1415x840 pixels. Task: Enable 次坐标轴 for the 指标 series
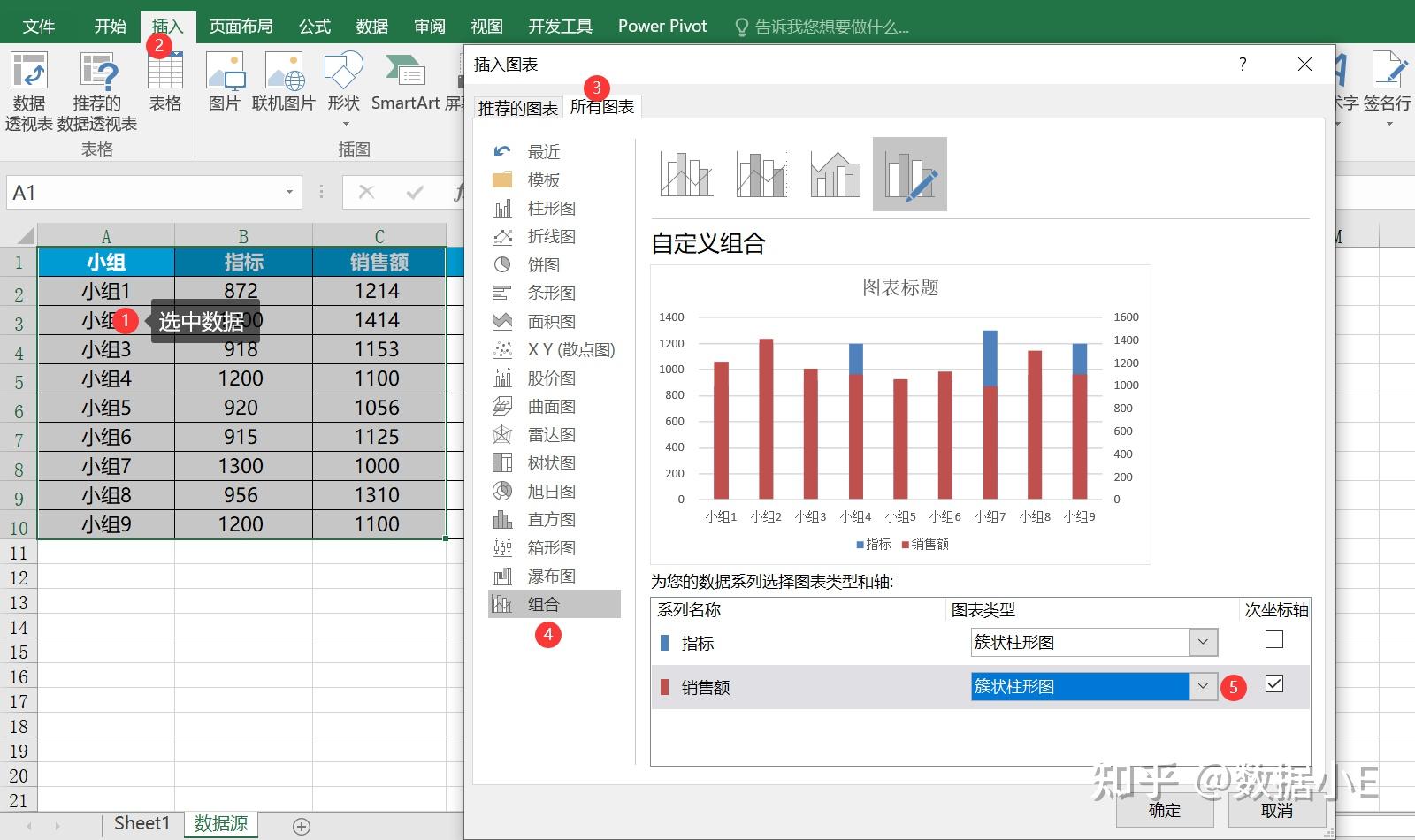1273,639
